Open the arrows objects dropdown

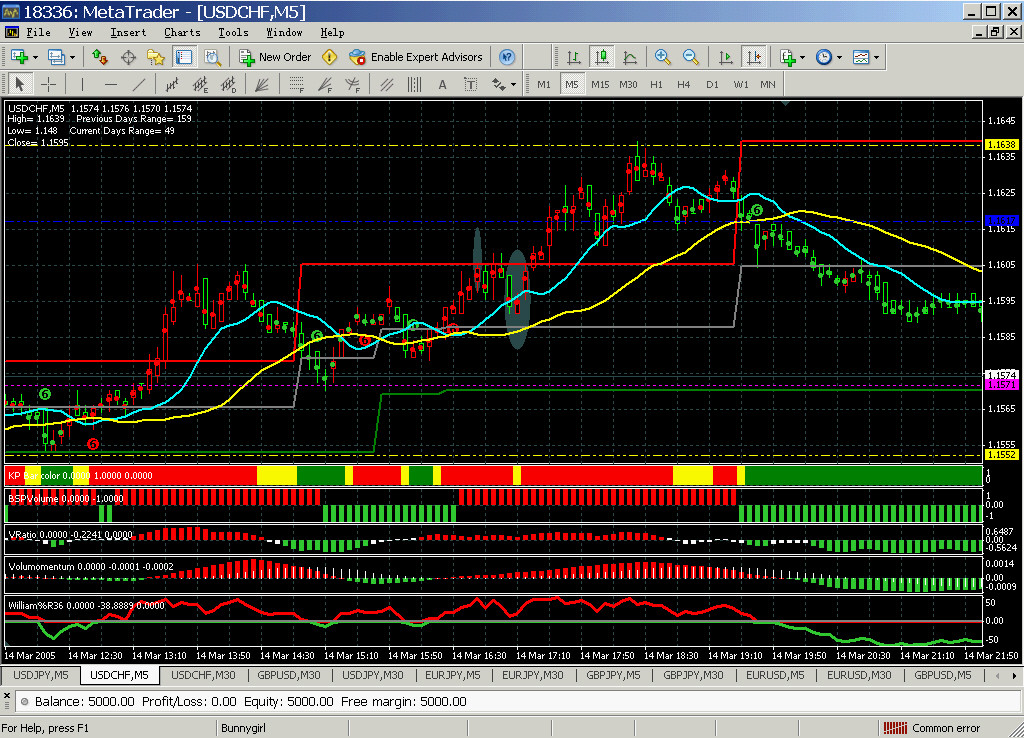513,84
